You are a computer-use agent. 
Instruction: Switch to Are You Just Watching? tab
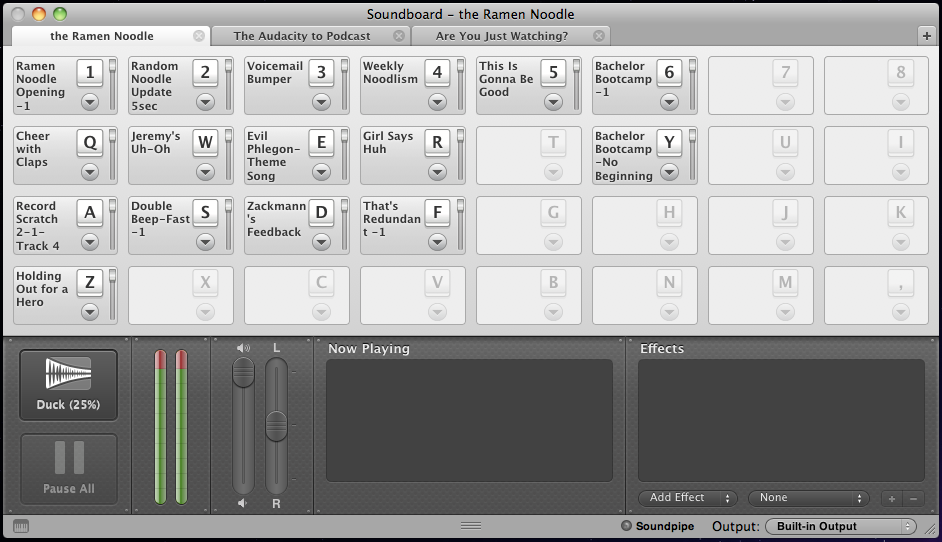click(x=502, y=36)
